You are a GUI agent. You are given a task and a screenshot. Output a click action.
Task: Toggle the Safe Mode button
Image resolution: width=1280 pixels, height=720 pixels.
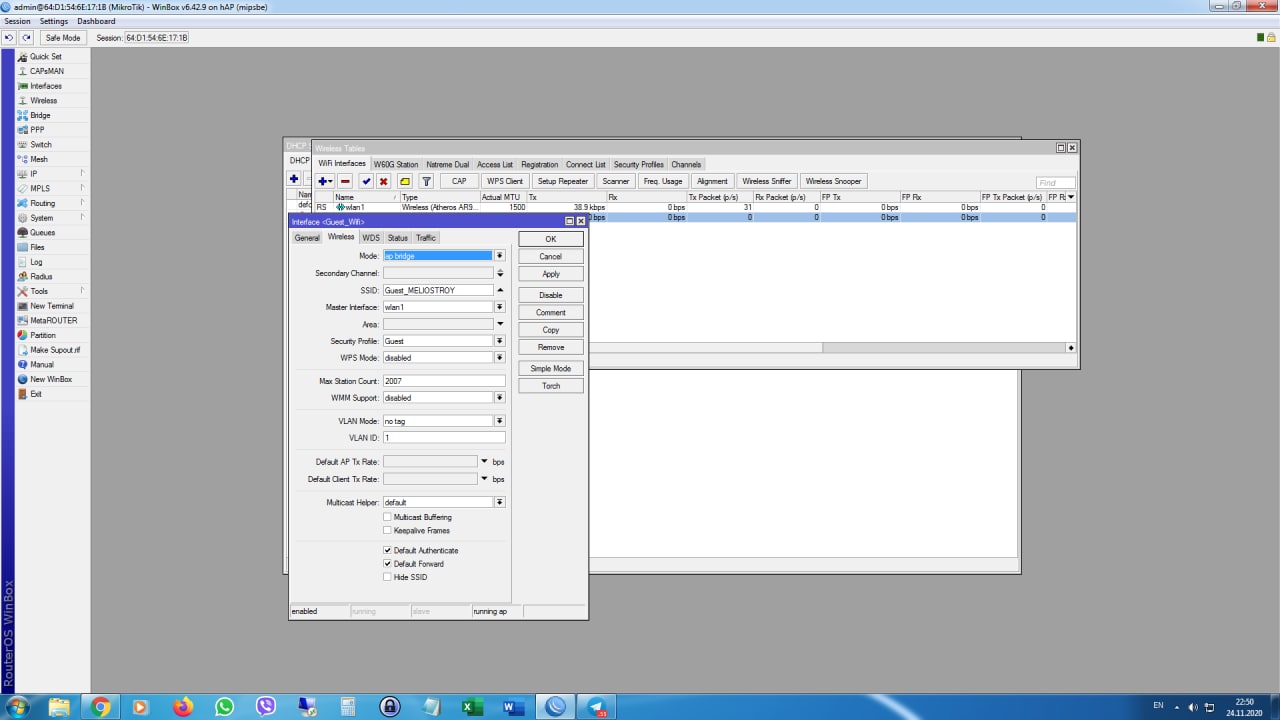[63, 38]
